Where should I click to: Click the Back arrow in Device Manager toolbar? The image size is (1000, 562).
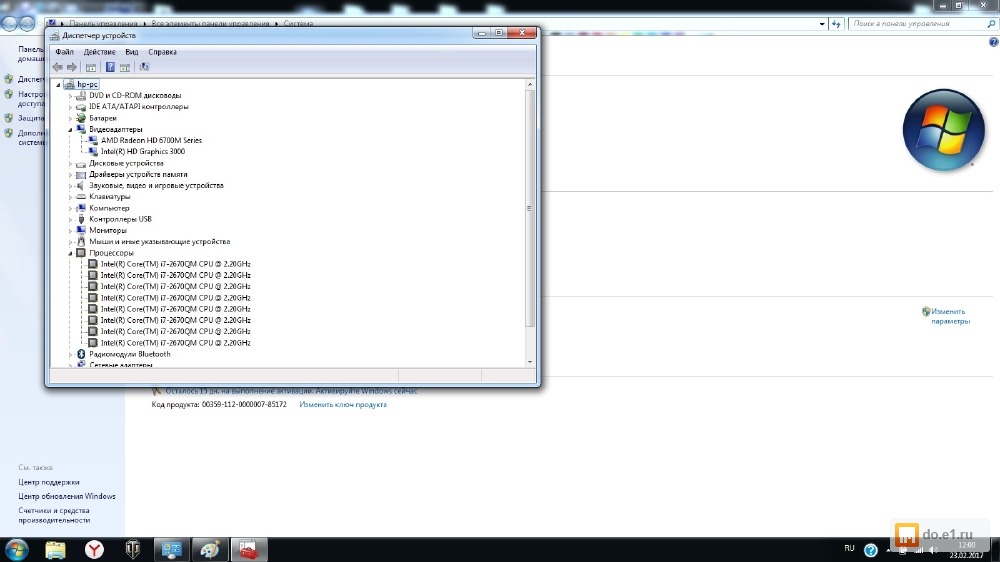pyautogui.click(x=57, y=67)
